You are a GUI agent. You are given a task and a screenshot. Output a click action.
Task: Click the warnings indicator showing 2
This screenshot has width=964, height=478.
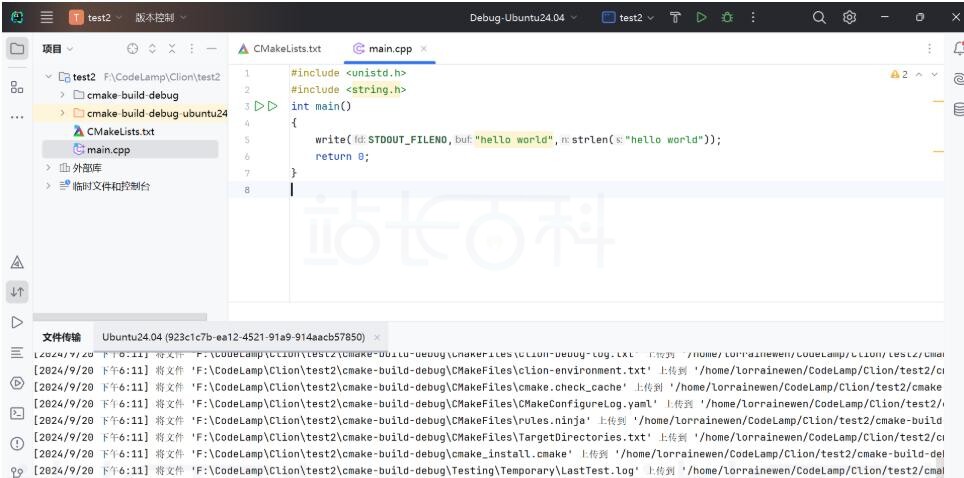click(898, 74)
